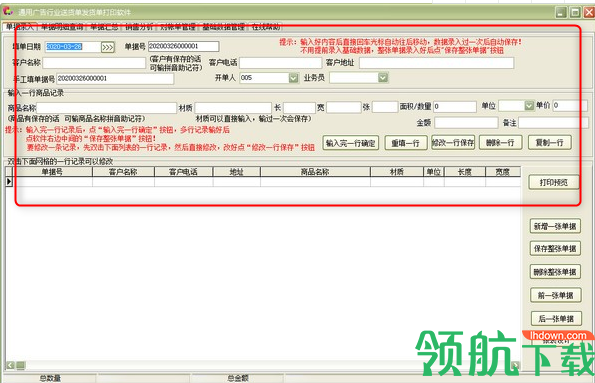Screen dimensions: 595x383
Task: Click the 重填一行 button
Action: [x=406, y=143]
